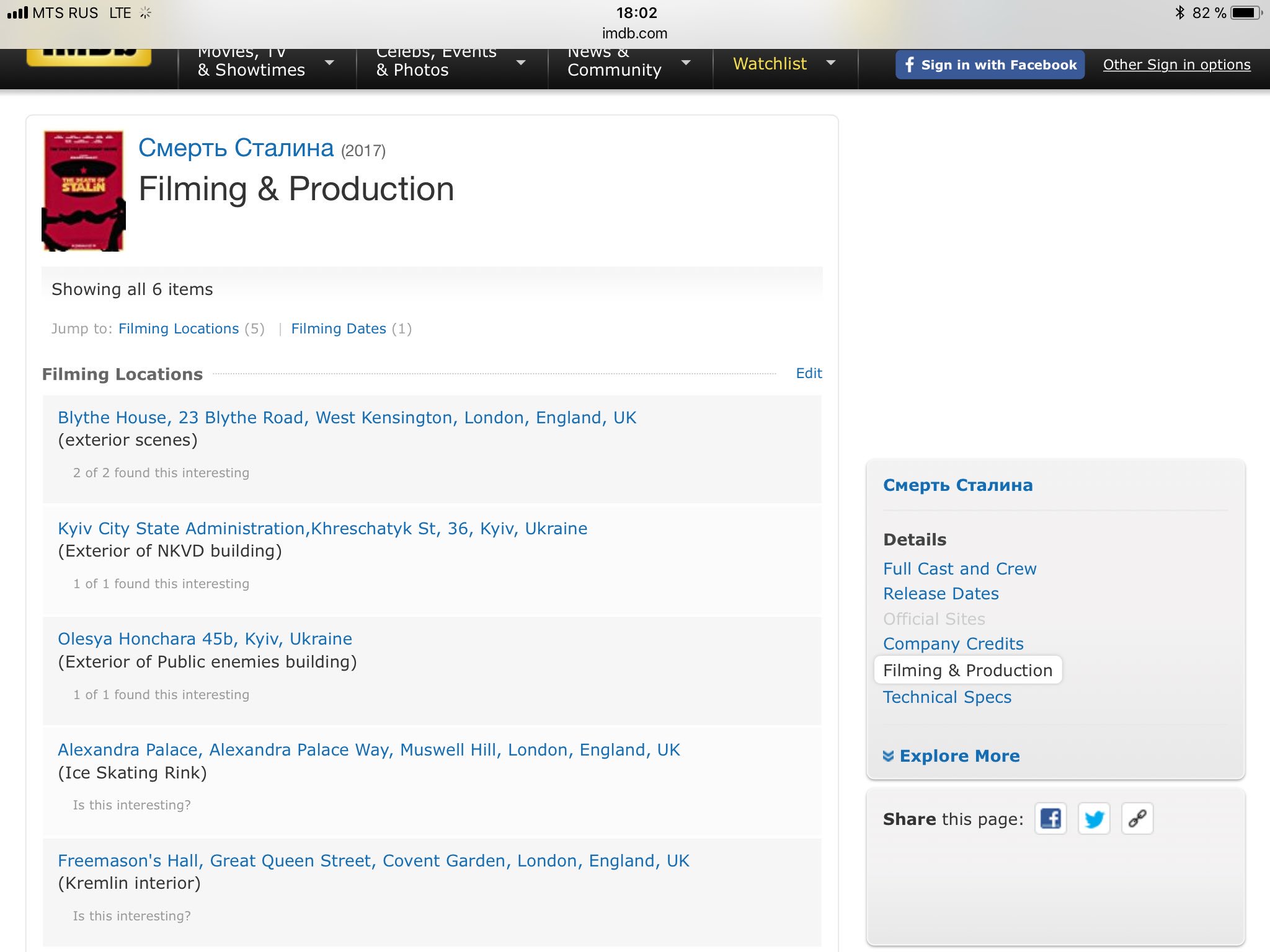Jump to Filming Dates section

pyautogui.click(x=339, y=328)
